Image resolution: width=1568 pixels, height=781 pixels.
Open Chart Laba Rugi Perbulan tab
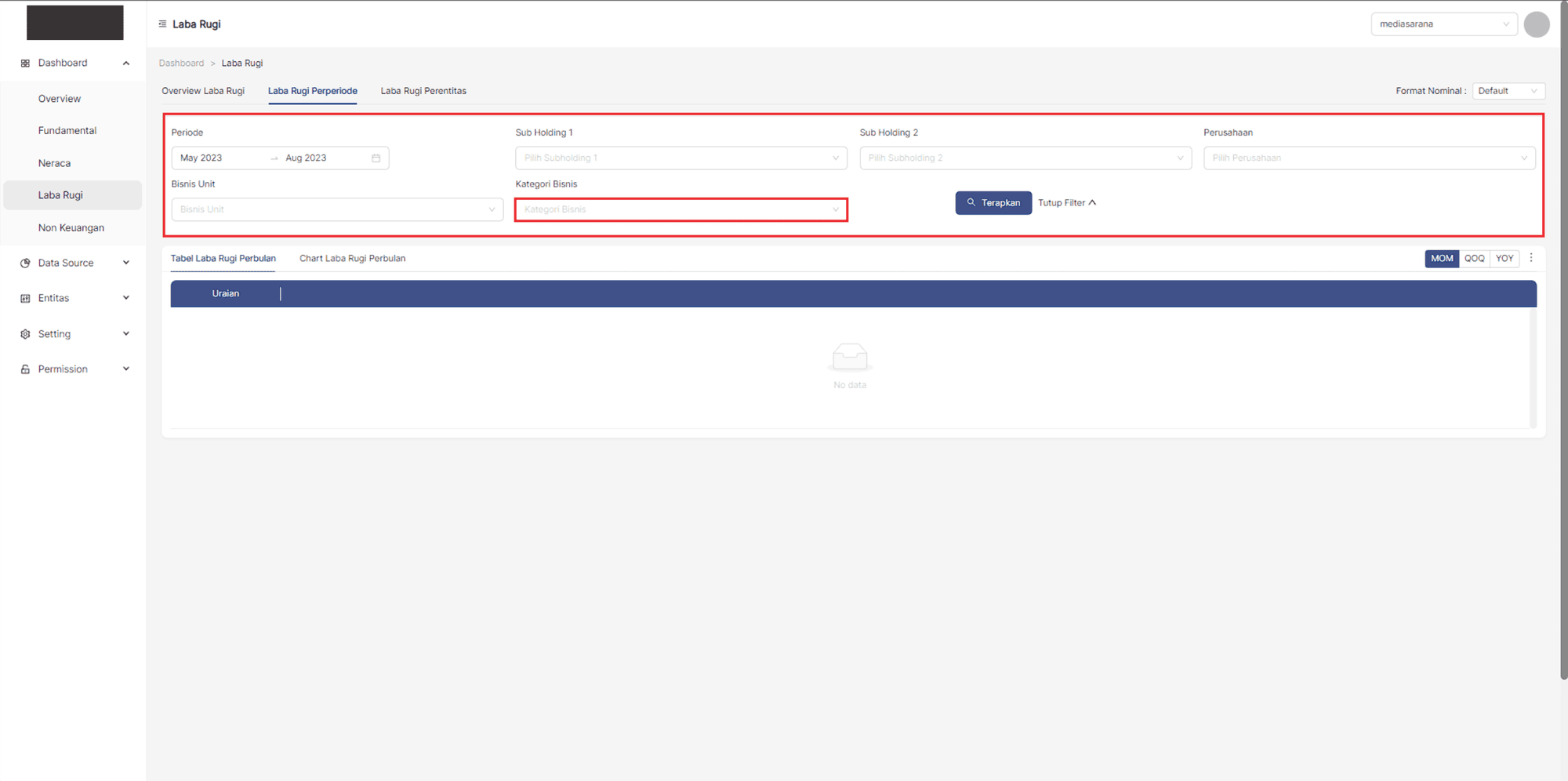352,259
